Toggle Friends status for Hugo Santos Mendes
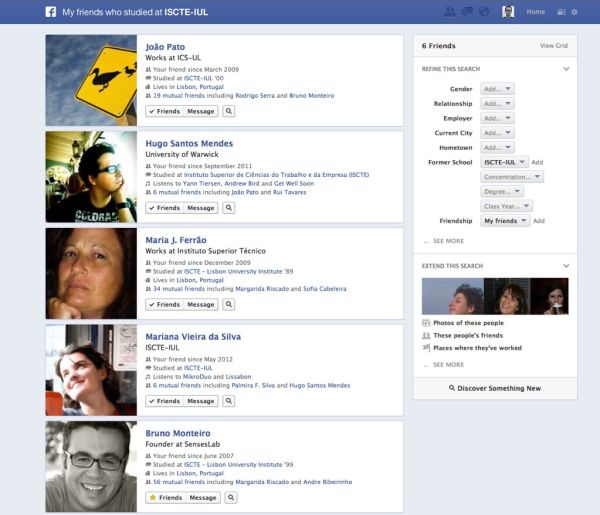Viewport: 600px width, 515px height. (165, 208)
